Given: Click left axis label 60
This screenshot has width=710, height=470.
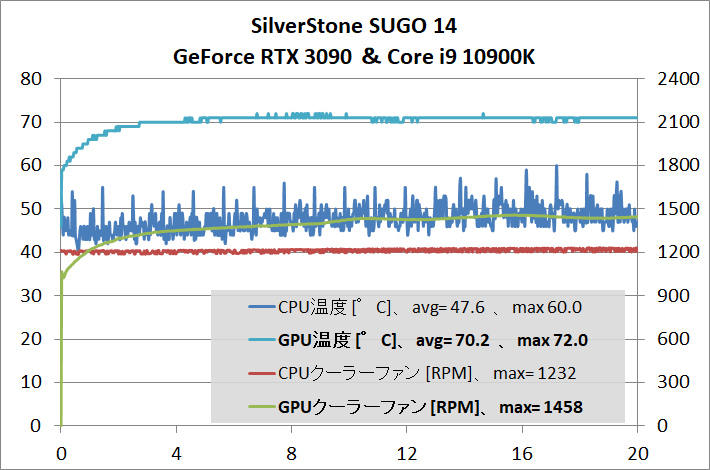Looking at the screenshot, I should [x=31, y=165].
